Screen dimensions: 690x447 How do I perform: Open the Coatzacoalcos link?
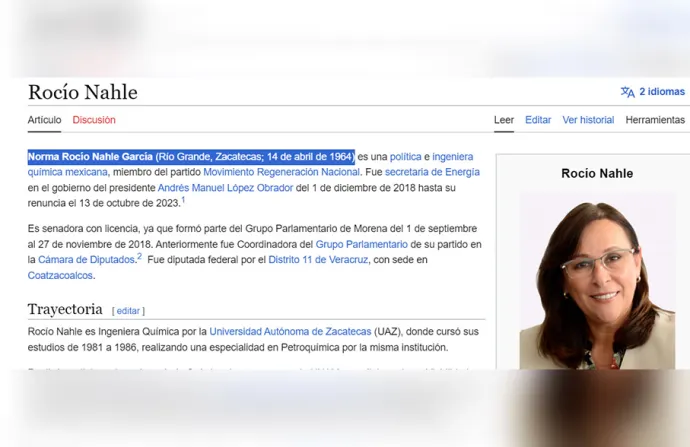pyautogui.click(x=60, y=275)
